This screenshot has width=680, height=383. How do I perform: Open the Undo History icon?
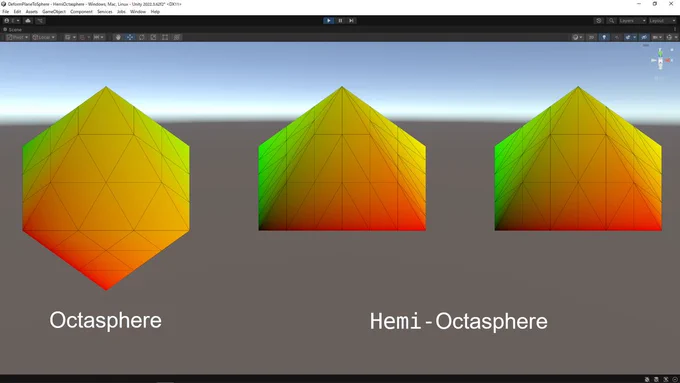[x=599, y=21]
